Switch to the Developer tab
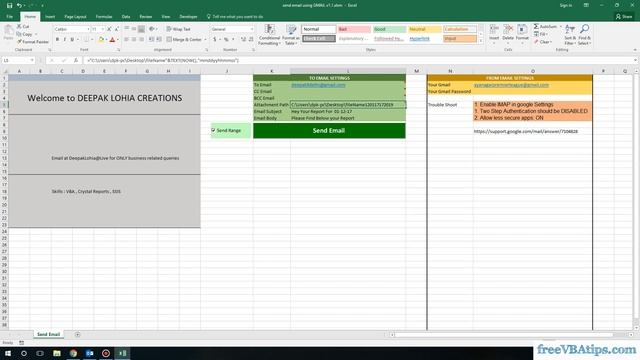 click(x=188, y=17)
